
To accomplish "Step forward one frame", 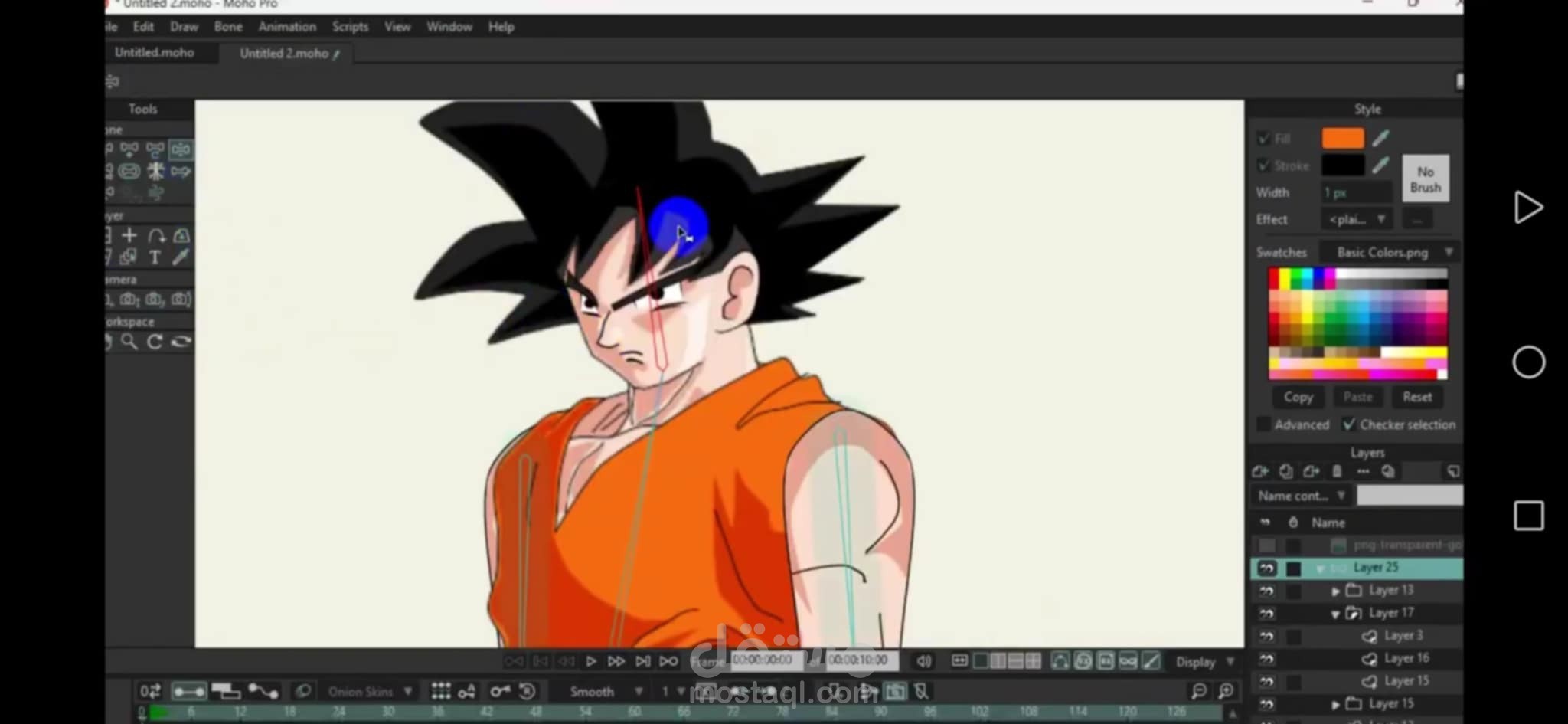I will [x=616, y=661].
